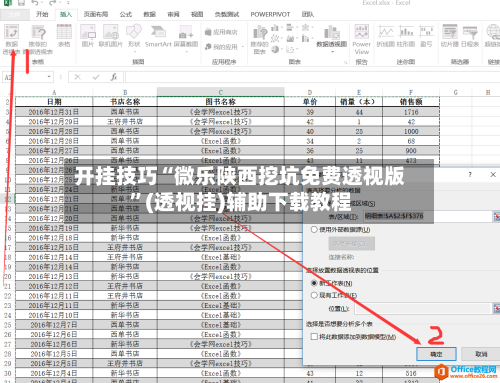This screenshot has height=383, width=500.
Task: Click the PivotTable icon in ribbon
Action: pos(11,39)
